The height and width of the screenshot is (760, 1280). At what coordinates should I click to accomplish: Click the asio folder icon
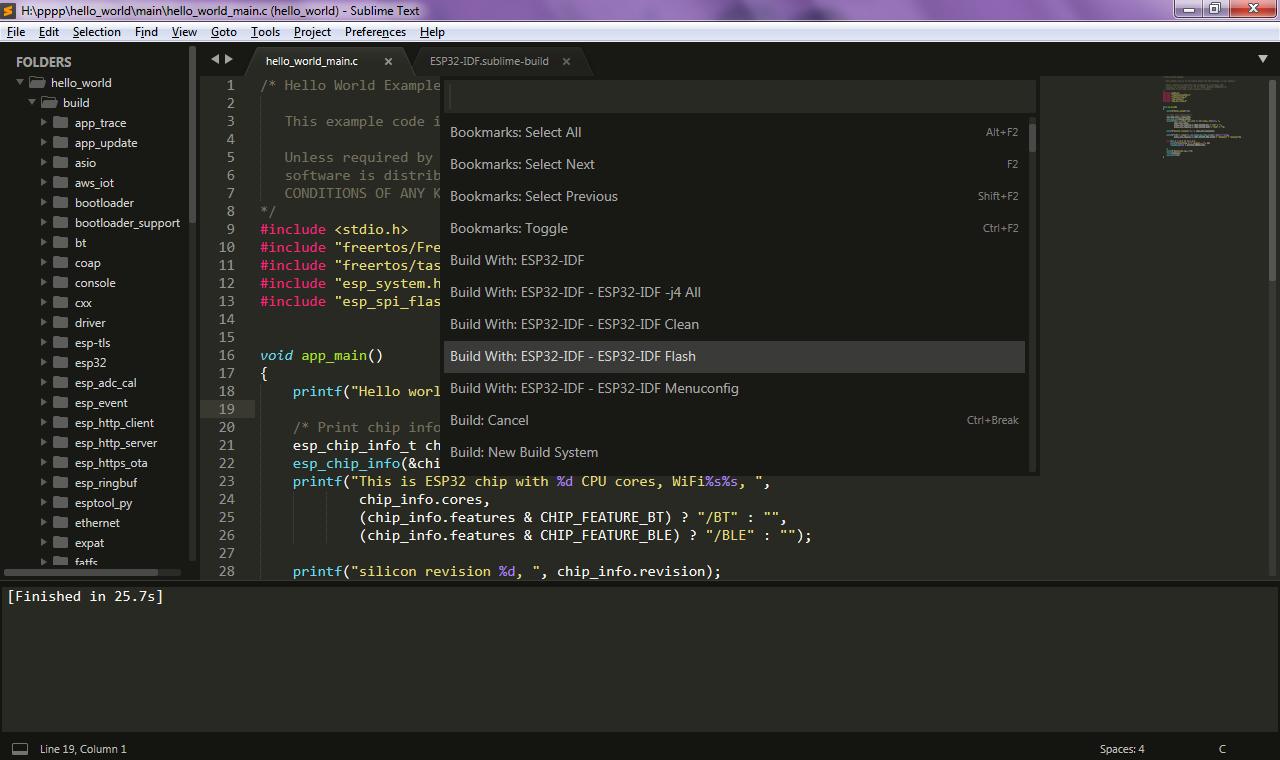pyautogui.click(x=60, y=163)
